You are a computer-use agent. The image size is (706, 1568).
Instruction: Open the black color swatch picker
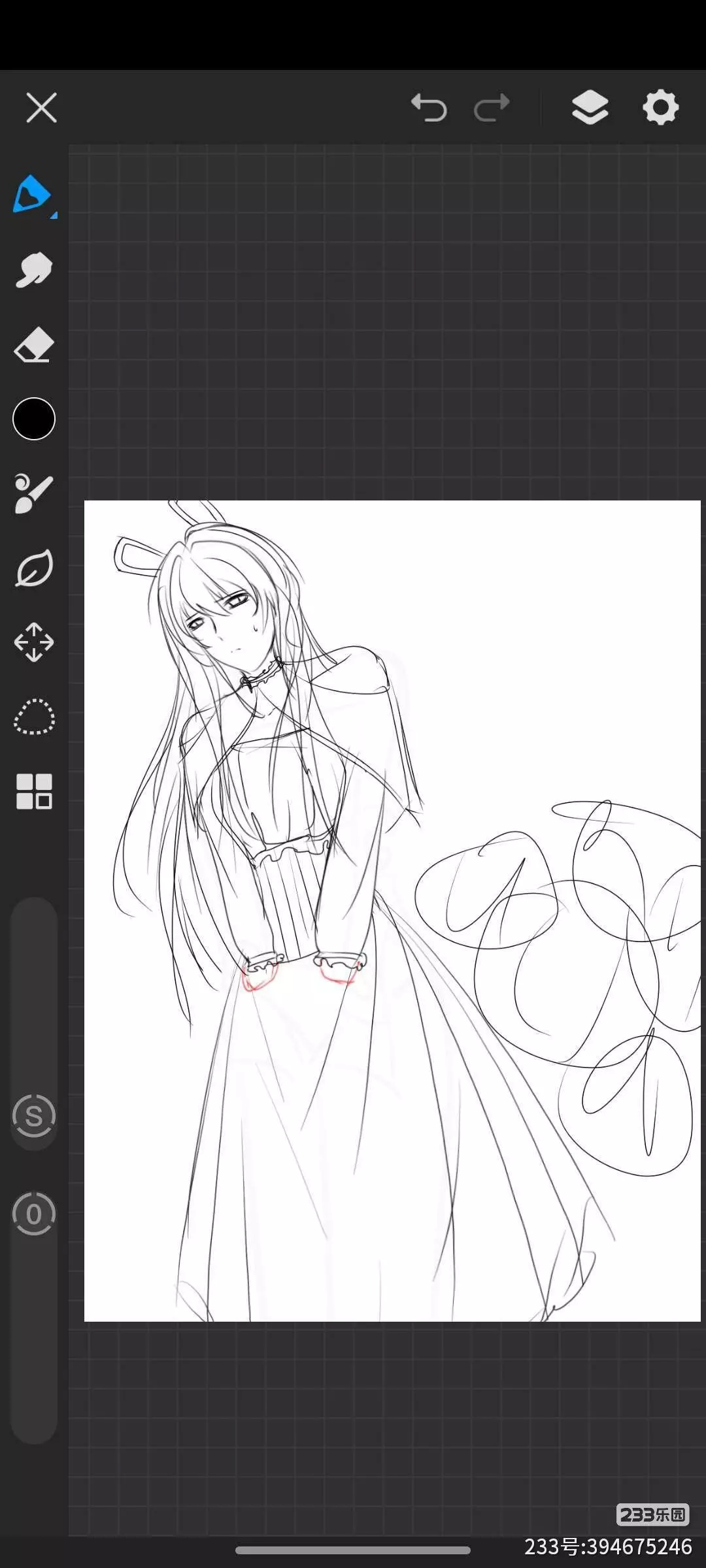click(34, 419)
